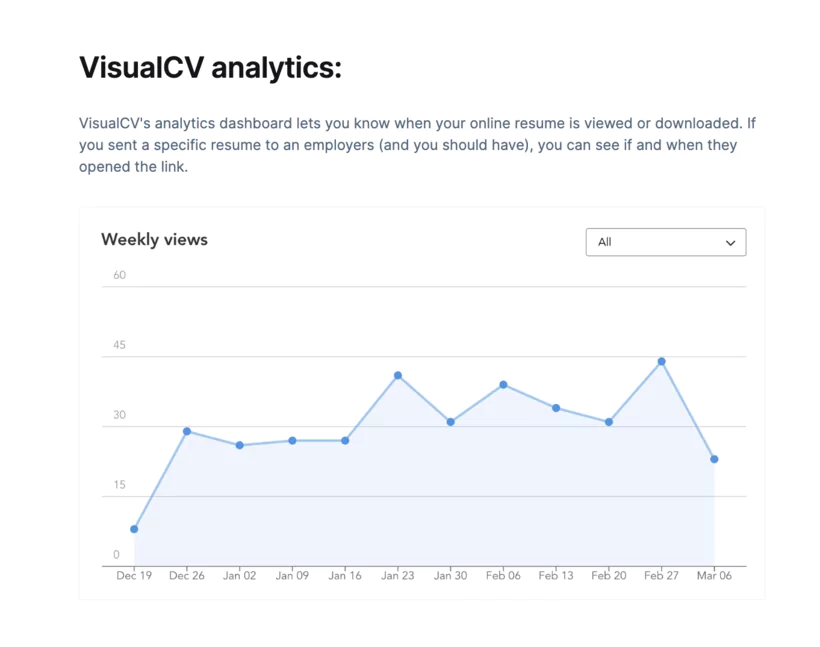Click the Mar 06 final data point
Image resolution: width=820 pixels, height=647 pixels.
(714, 459)
